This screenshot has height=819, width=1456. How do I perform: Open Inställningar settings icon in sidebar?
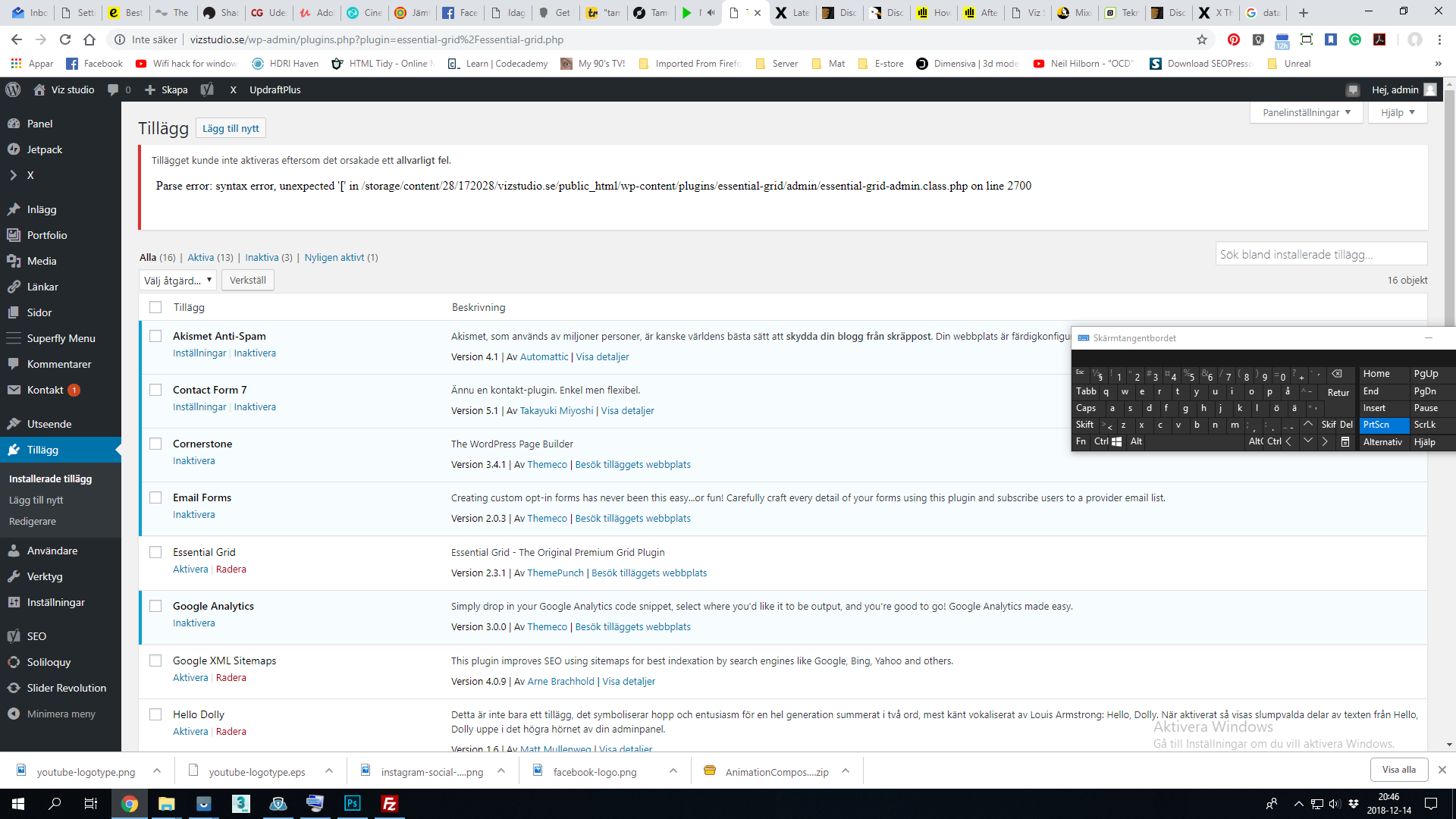(14, 602)
